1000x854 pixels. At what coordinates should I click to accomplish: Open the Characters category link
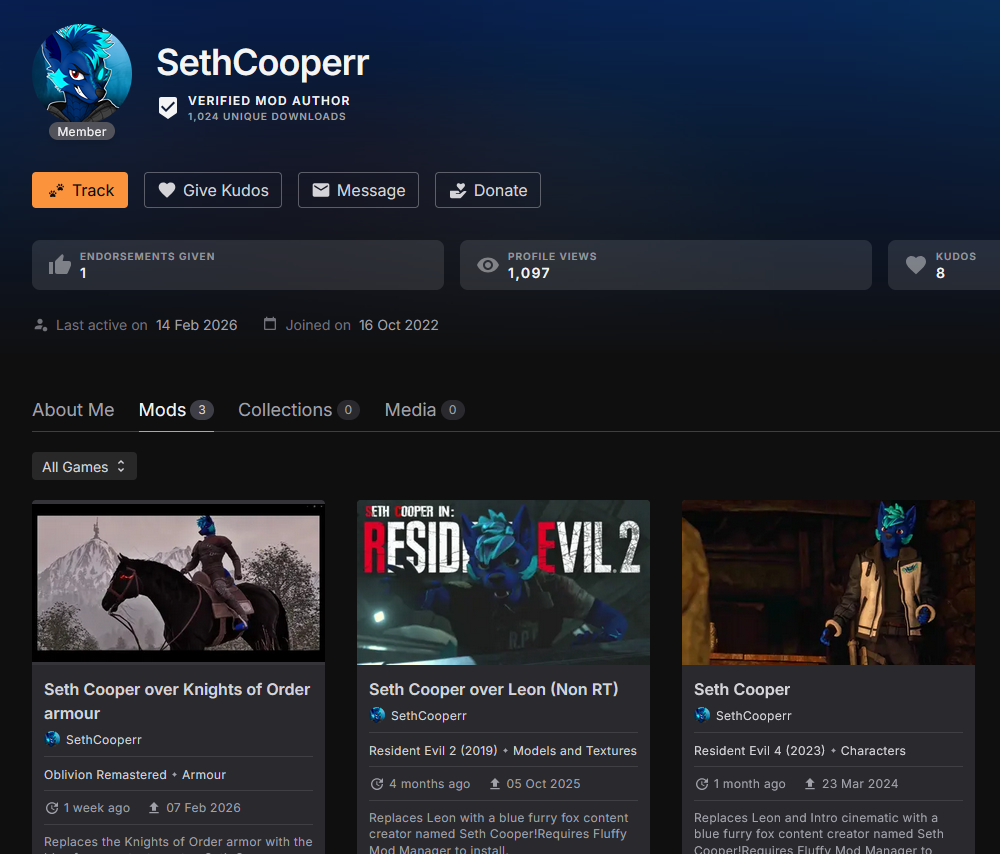point(873,751)
